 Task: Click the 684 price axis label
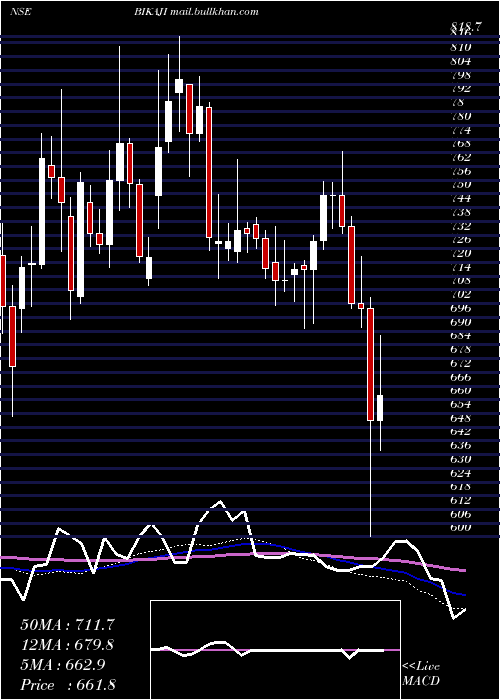pyautogui.click(x=462, y=335)
